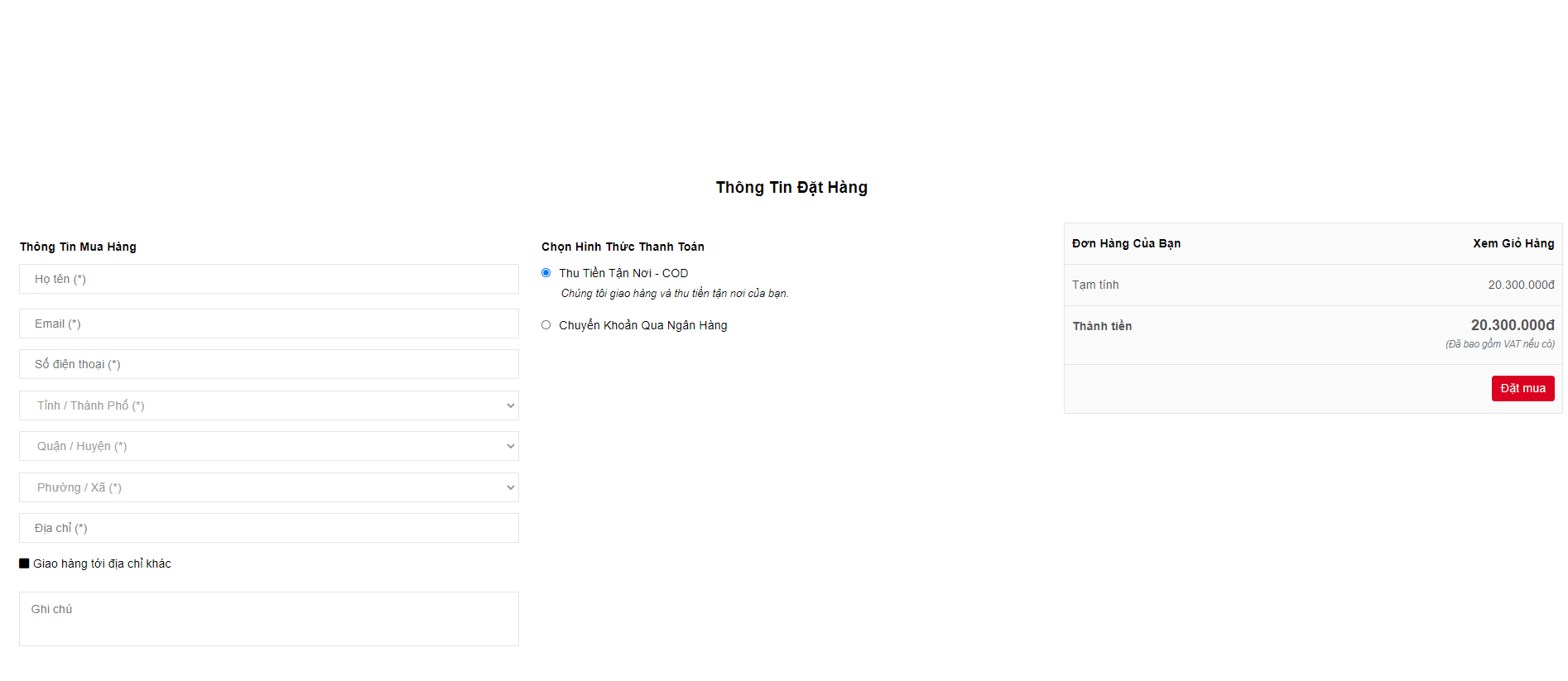Click the chevron arrow on Quận / Huyện
Screen dimensions: 1568x681
click(x=510, y=446)
